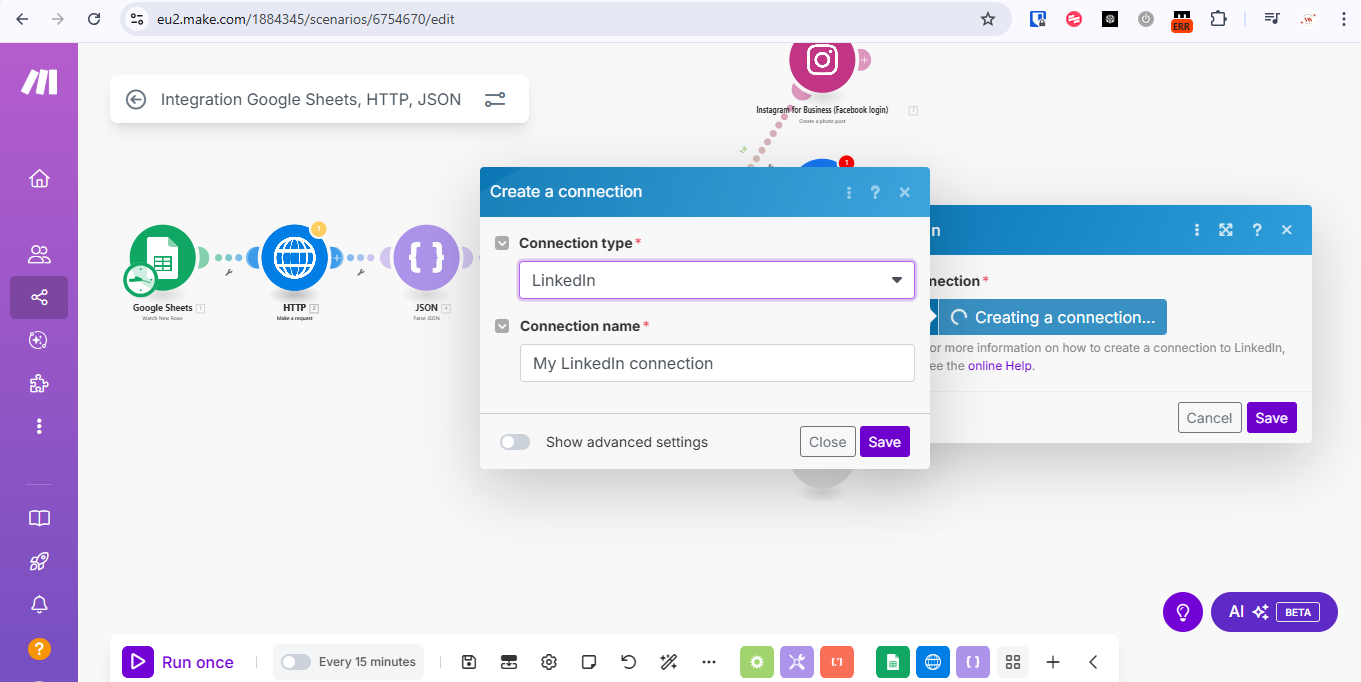Toggle the Every 15 minutes scheduling switch
The height and width of the screenshot is (682, 1361).
(x=296, y=662)
